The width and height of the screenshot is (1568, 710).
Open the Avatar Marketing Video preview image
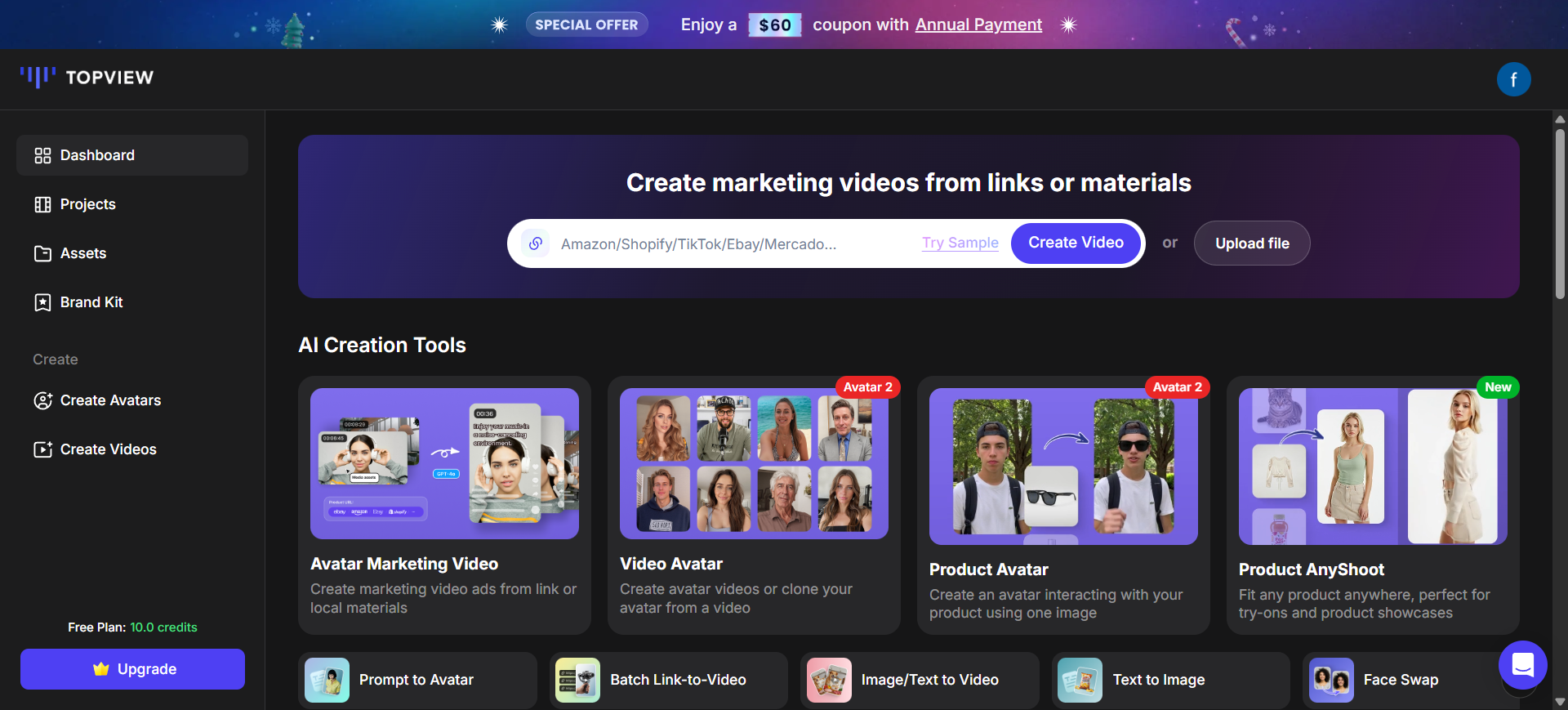click(x=444, y=463)
